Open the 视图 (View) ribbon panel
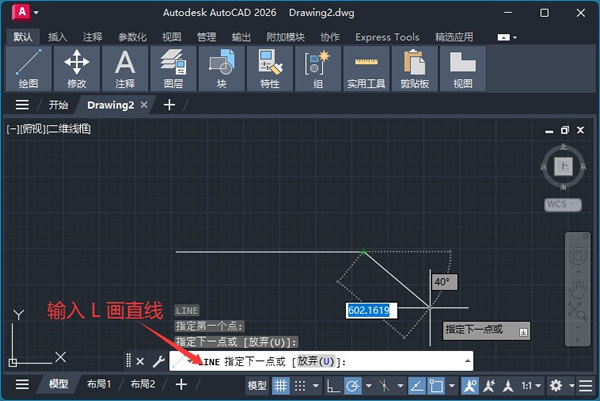 click(462, 68)
